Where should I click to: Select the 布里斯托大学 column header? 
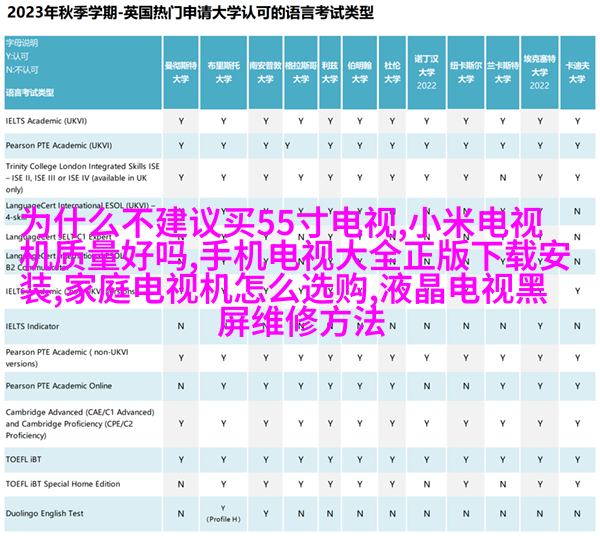(223, 72)
